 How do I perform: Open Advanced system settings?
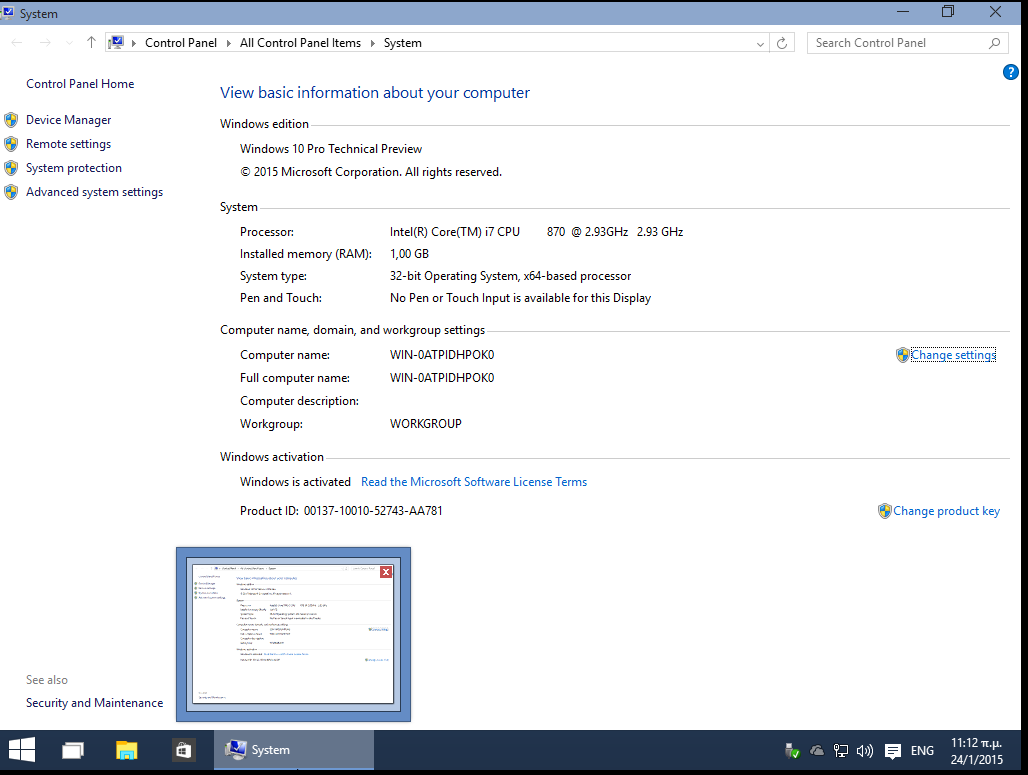point(94,192)
